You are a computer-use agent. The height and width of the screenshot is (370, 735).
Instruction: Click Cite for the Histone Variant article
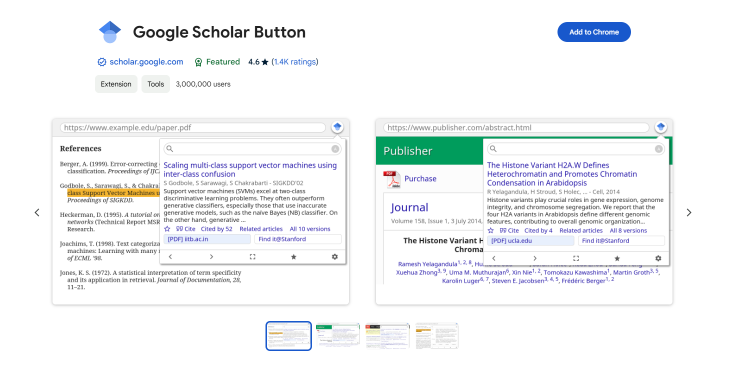click(x=509, y=231)
